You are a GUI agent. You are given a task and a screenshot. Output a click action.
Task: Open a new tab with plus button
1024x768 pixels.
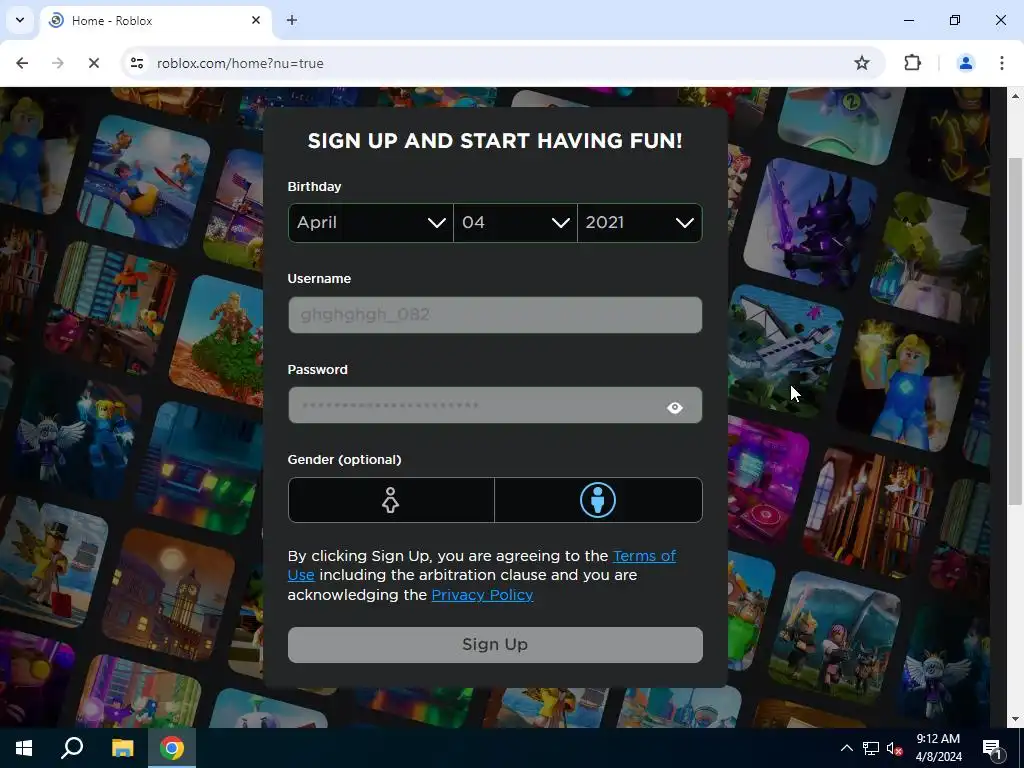coord(292,20)
